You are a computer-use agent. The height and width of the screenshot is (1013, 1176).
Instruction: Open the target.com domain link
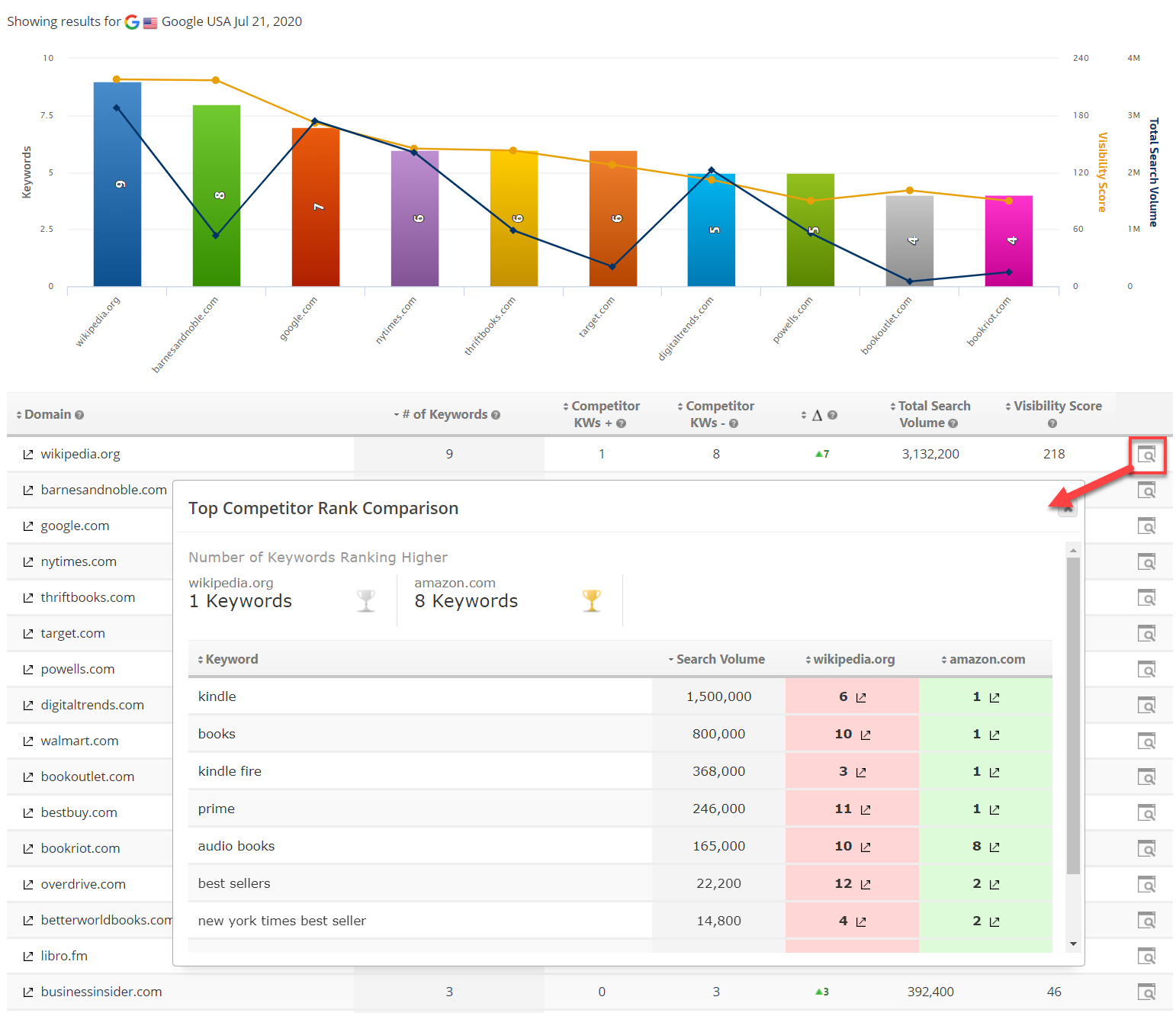(73, 633)
